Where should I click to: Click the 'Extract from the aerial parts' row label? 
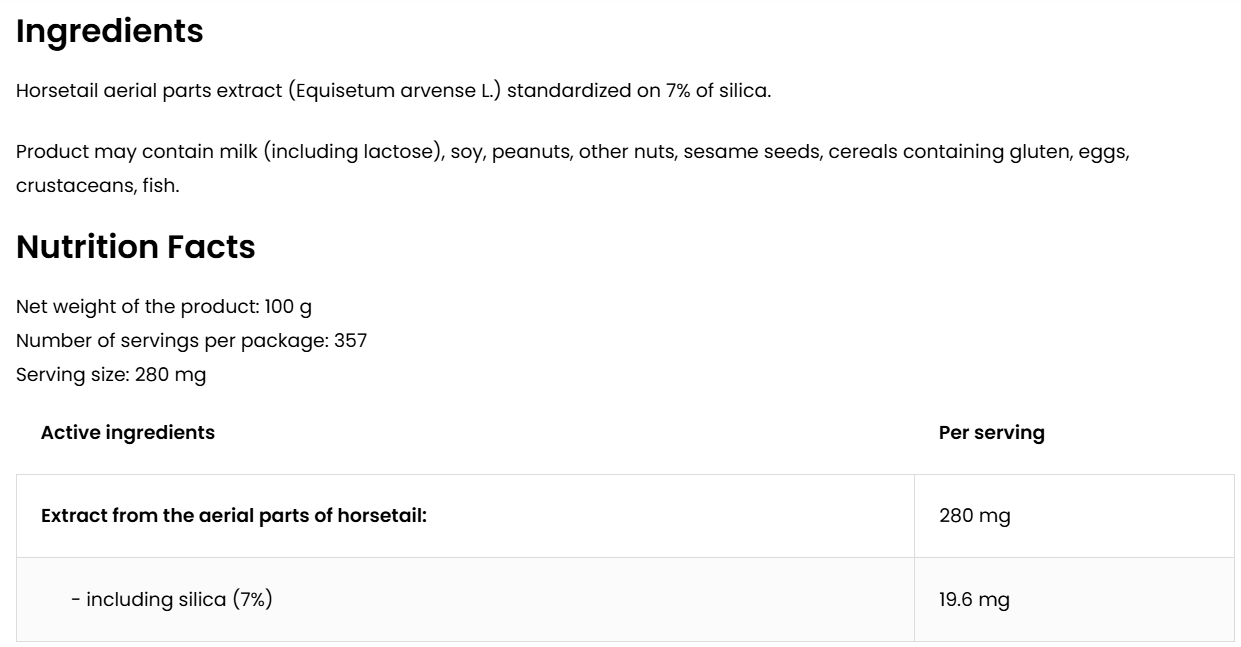[234, 516]
